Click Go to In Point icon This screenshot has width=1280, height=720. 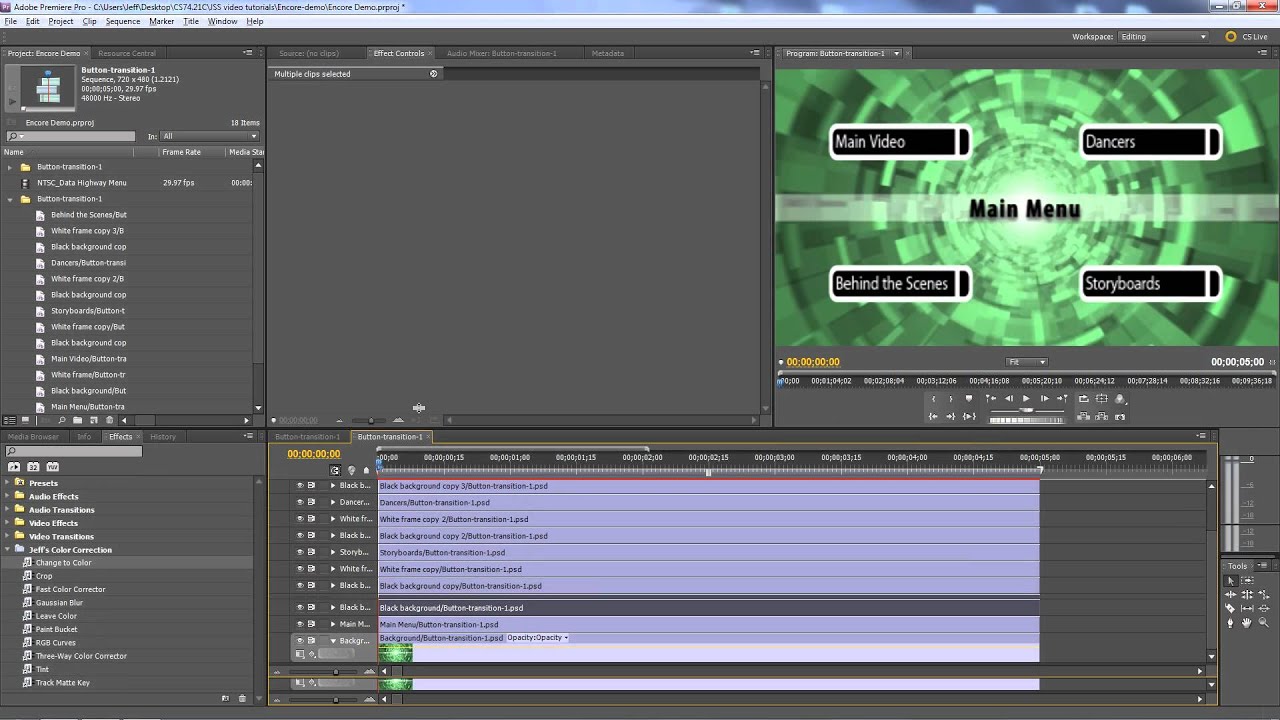point(933,417)
